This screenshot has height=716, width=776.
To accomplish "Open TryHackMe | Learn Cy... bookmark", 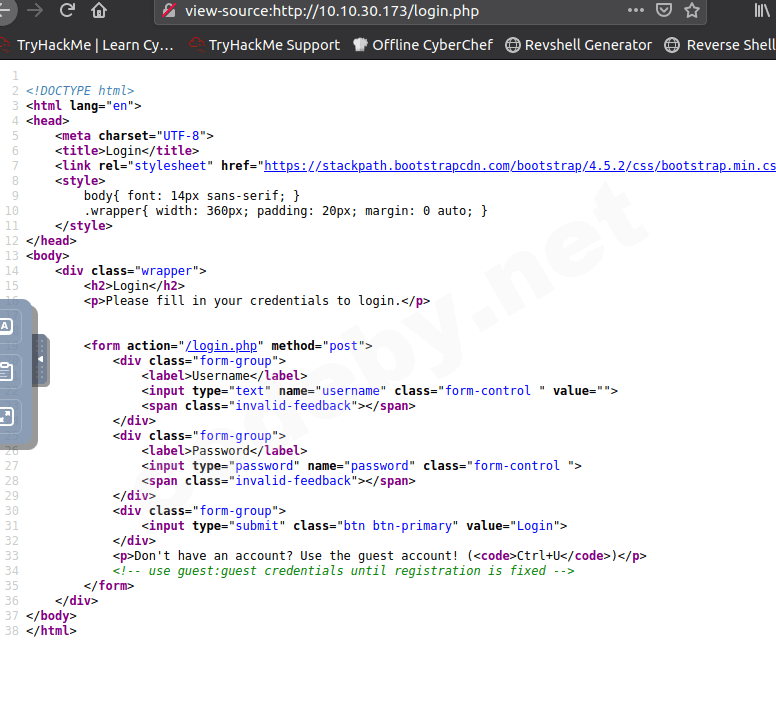I will coord(87,45).
